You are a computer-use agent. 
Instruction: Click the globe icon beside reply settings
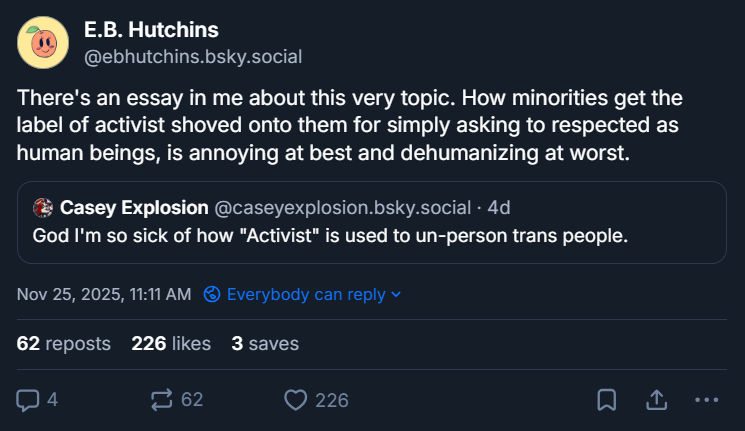(x=212, y=294)
